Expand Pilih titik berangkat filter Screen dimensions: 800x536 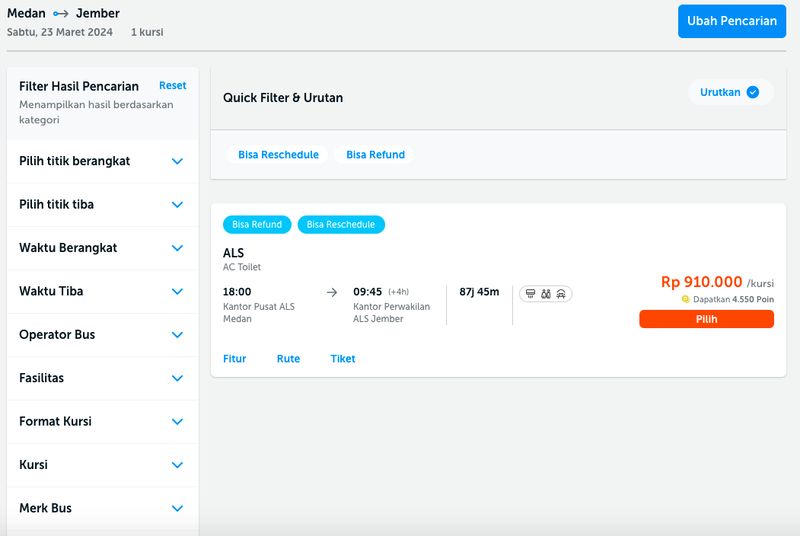coord(103,161)
